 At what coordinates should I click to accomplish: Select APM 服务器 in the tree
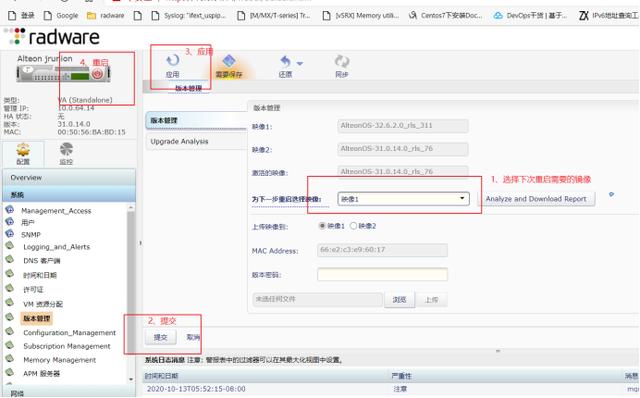click(x=41, y=374)
